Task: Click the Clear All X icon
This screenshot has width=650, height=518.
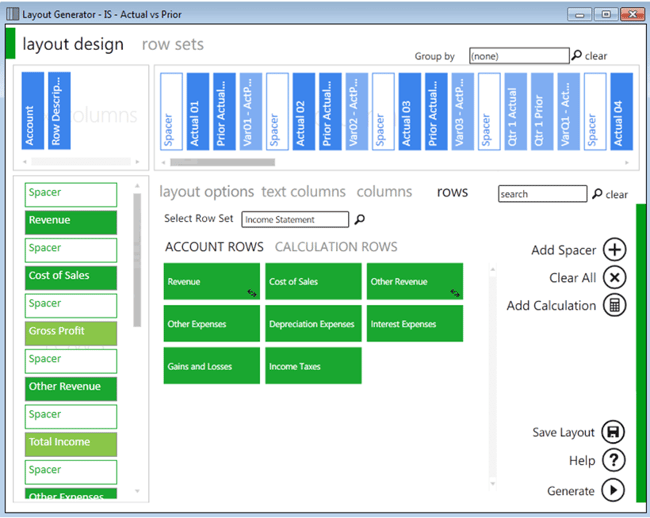Action: click(614, 278)
